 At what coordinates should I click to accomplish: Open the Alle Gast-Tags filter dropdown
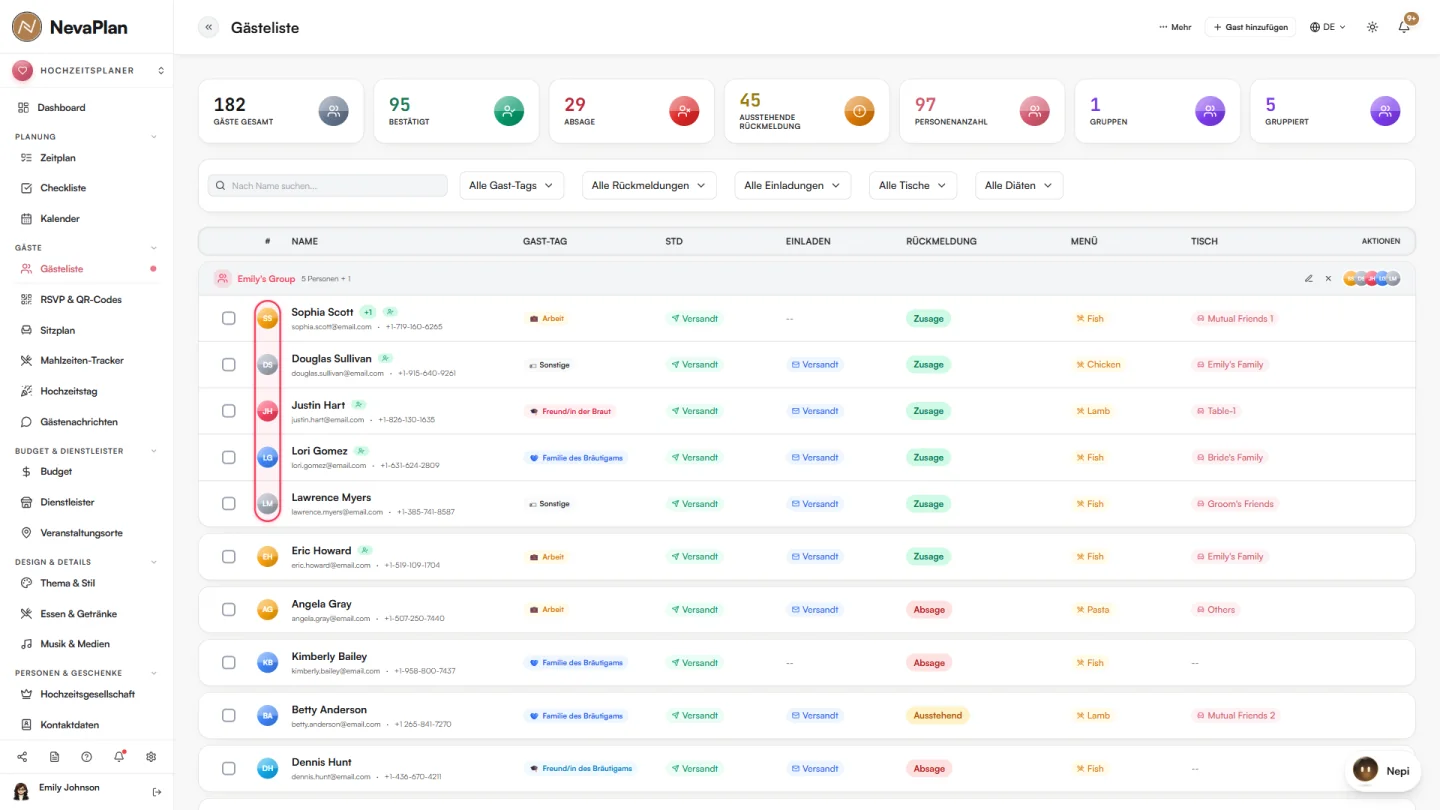[x=512, y=185]
